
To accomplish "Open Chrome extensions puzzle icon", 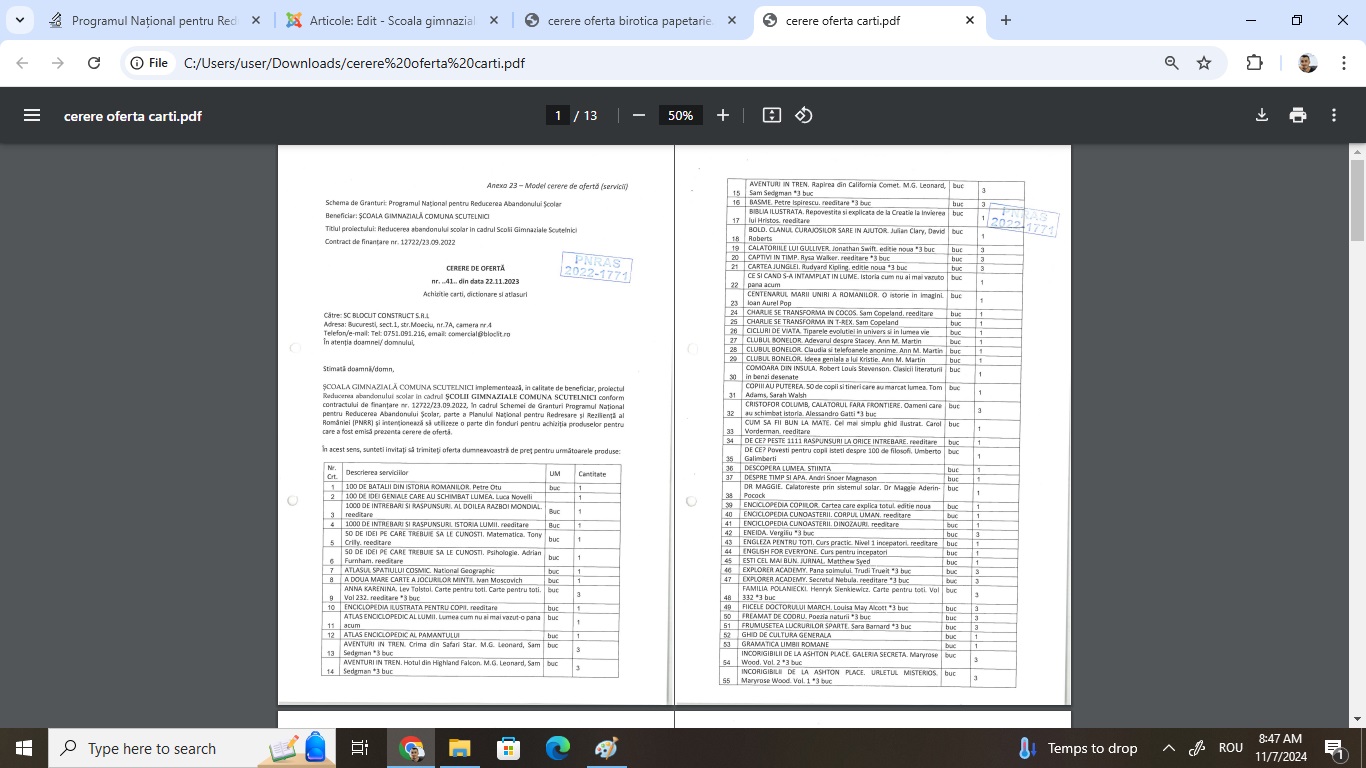I will (x=1254, y=63).
